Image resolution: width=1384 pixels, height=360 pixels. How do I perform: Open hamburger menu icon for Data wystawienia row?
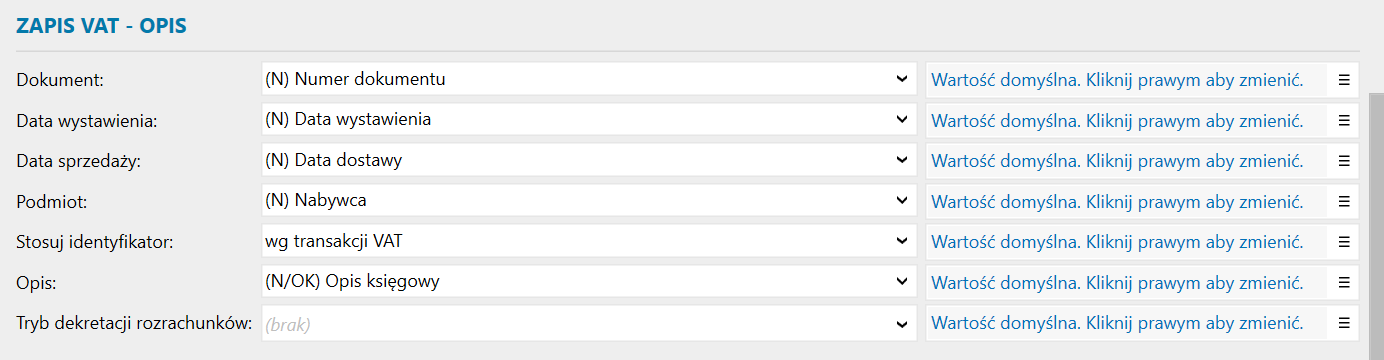(x=1344, y=120)
